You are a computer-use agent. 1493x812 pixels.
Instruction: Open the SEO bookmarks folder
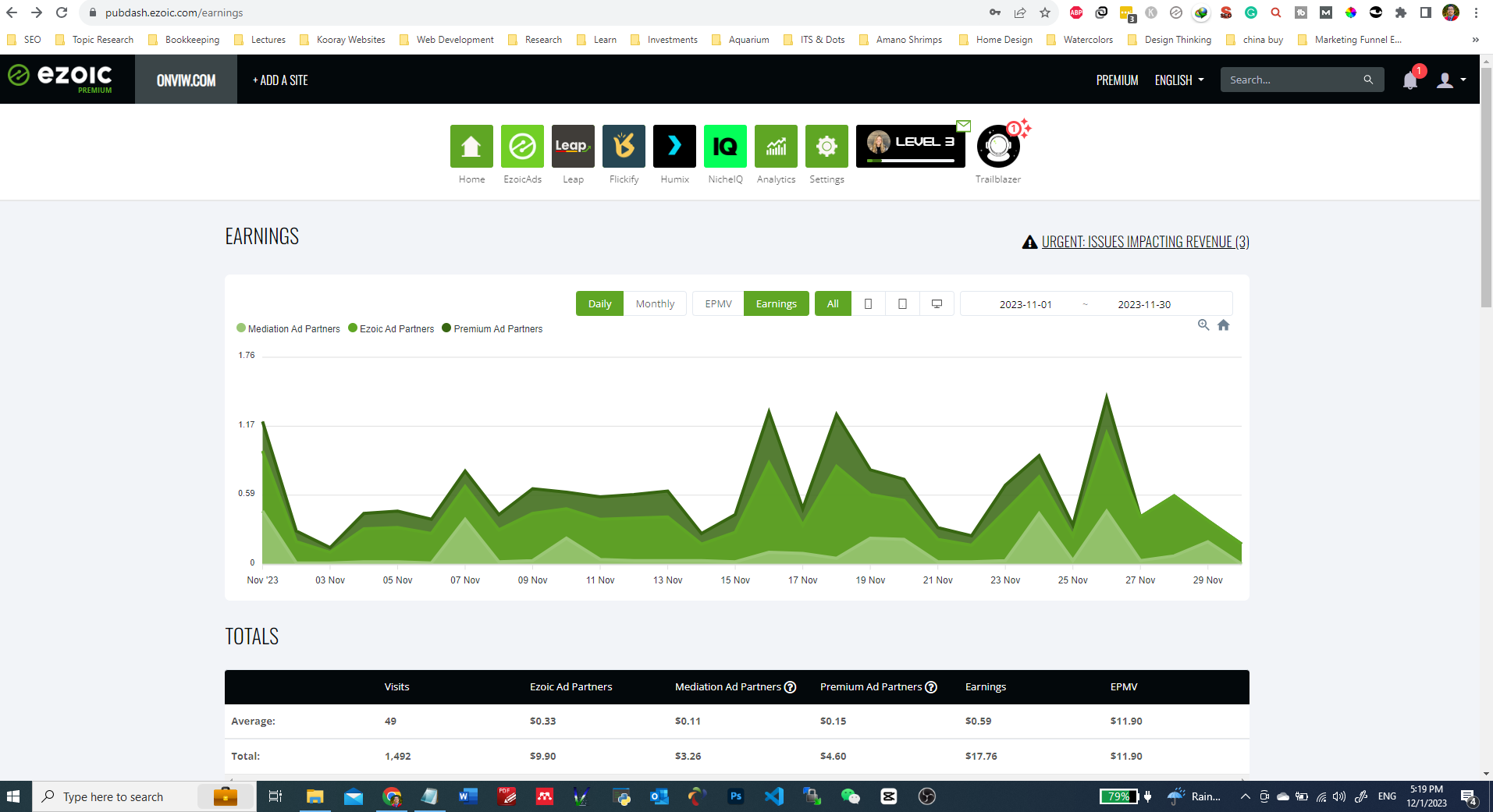[x=24, y=40]
